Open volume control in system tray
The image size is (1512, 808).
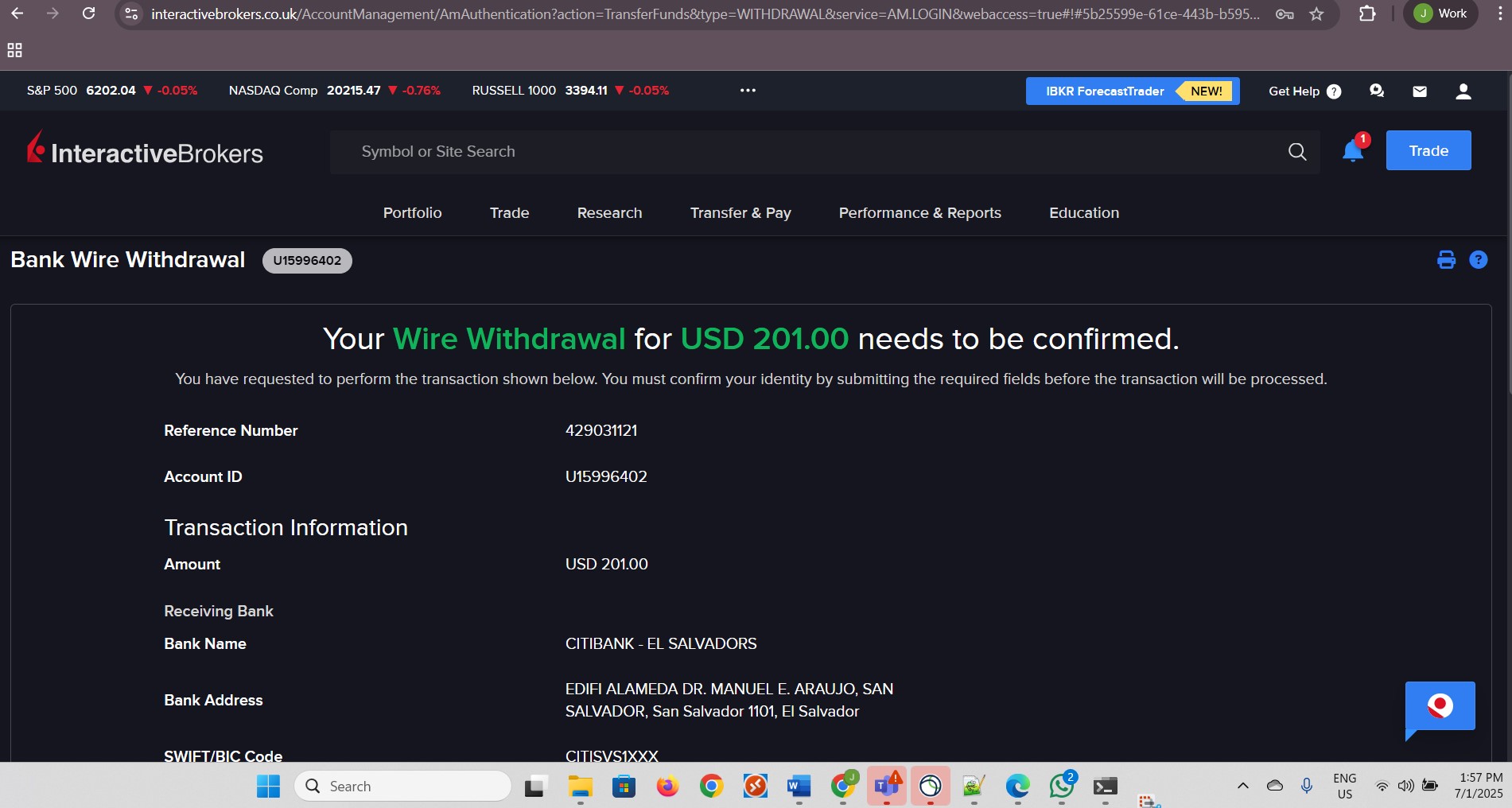(1406, 786)
